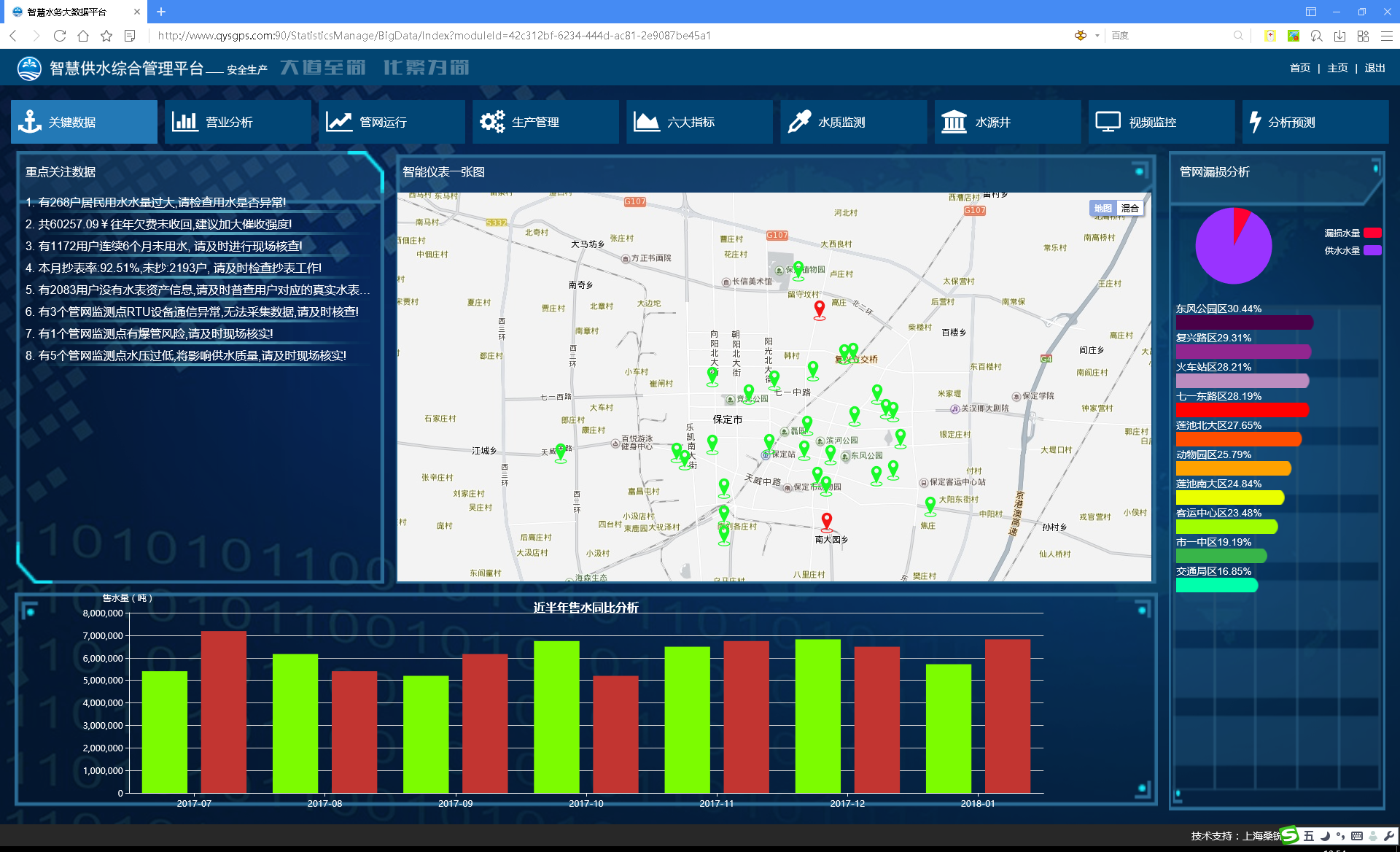Click the 视频监控 monitor icon
The image size is (1400, 852).
[x=1108, y=122]
